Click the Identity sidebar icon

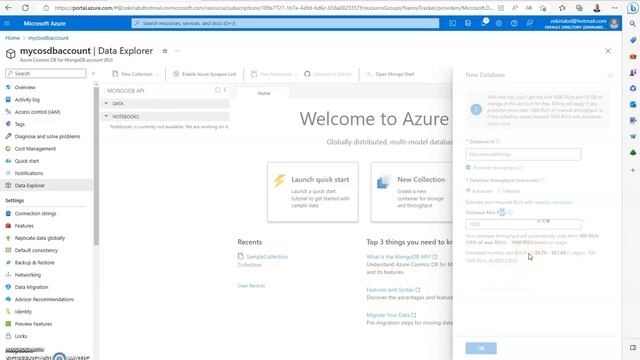pos(8,311)
